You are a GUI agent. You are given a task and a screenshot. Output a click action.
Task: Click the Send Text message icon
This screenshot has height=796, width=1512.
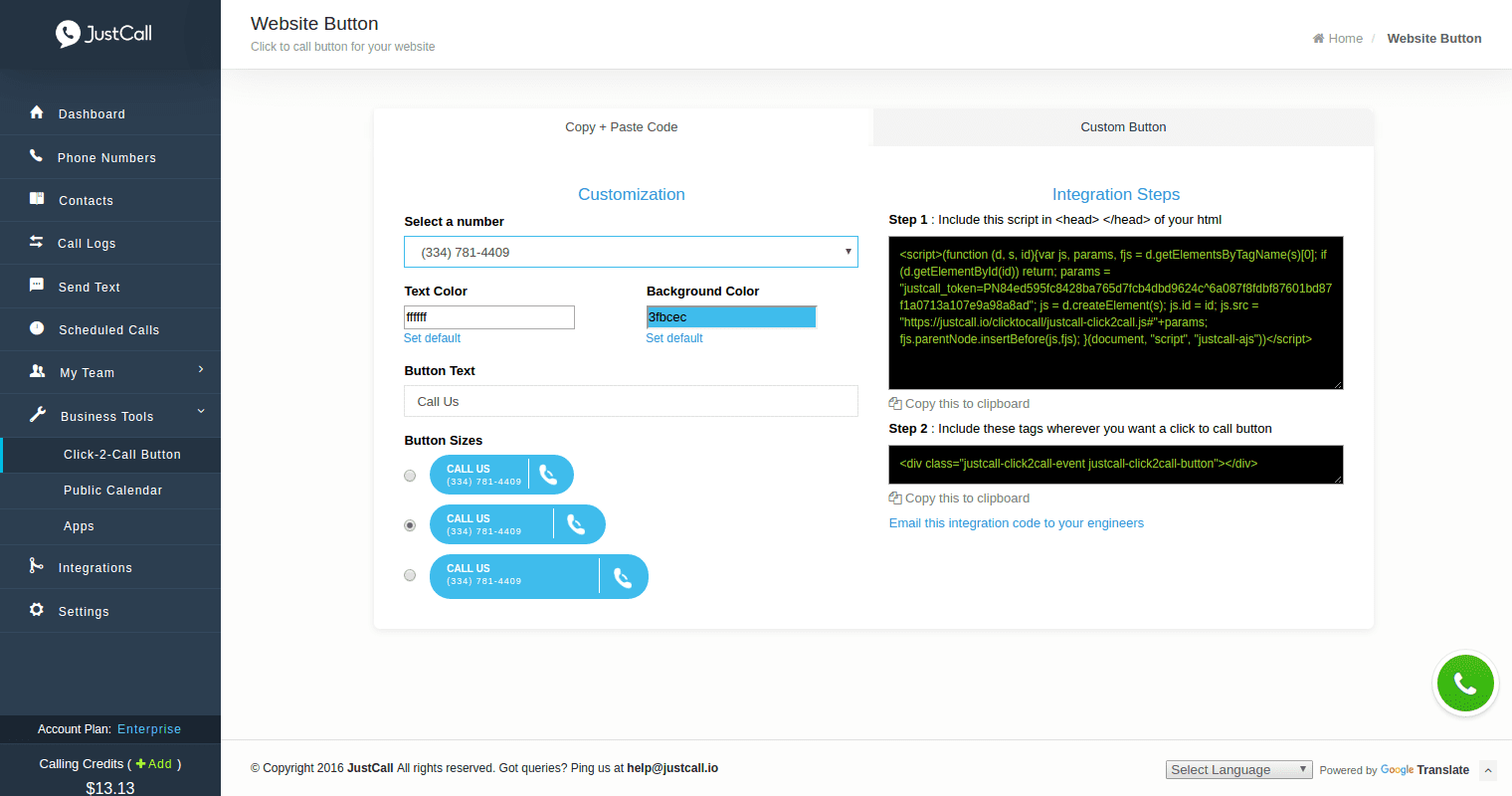[x=37, y=285]
